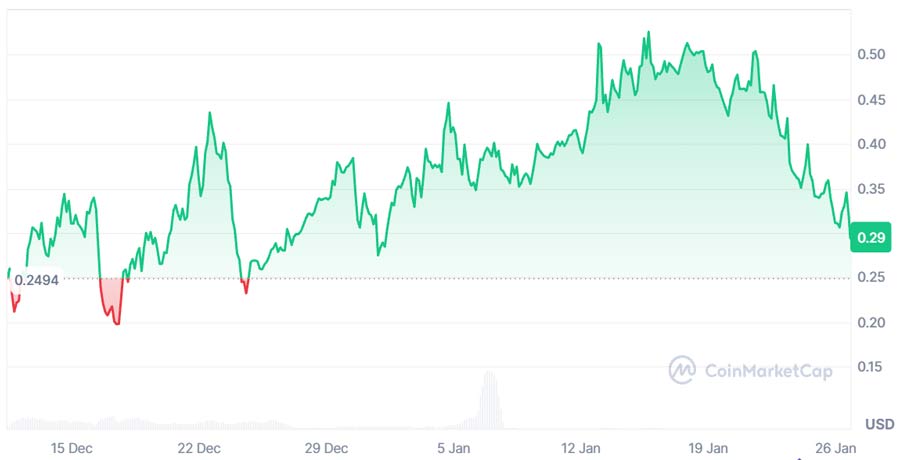Screen dimensions: 900x460
Task: Select the 15 Dec date marker
Action: (x=71, y=447)
